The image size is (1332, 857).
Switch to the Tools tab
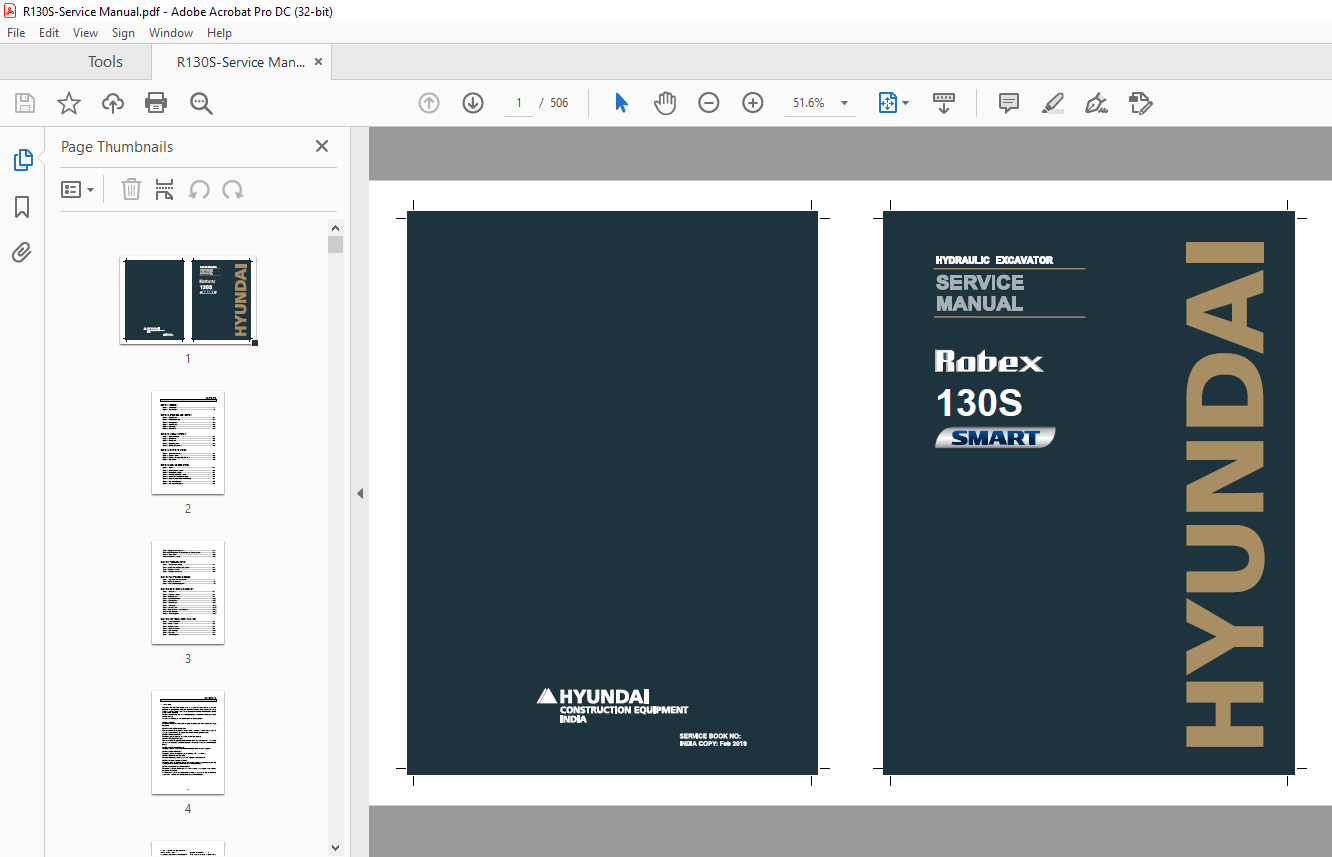(105, 62)
